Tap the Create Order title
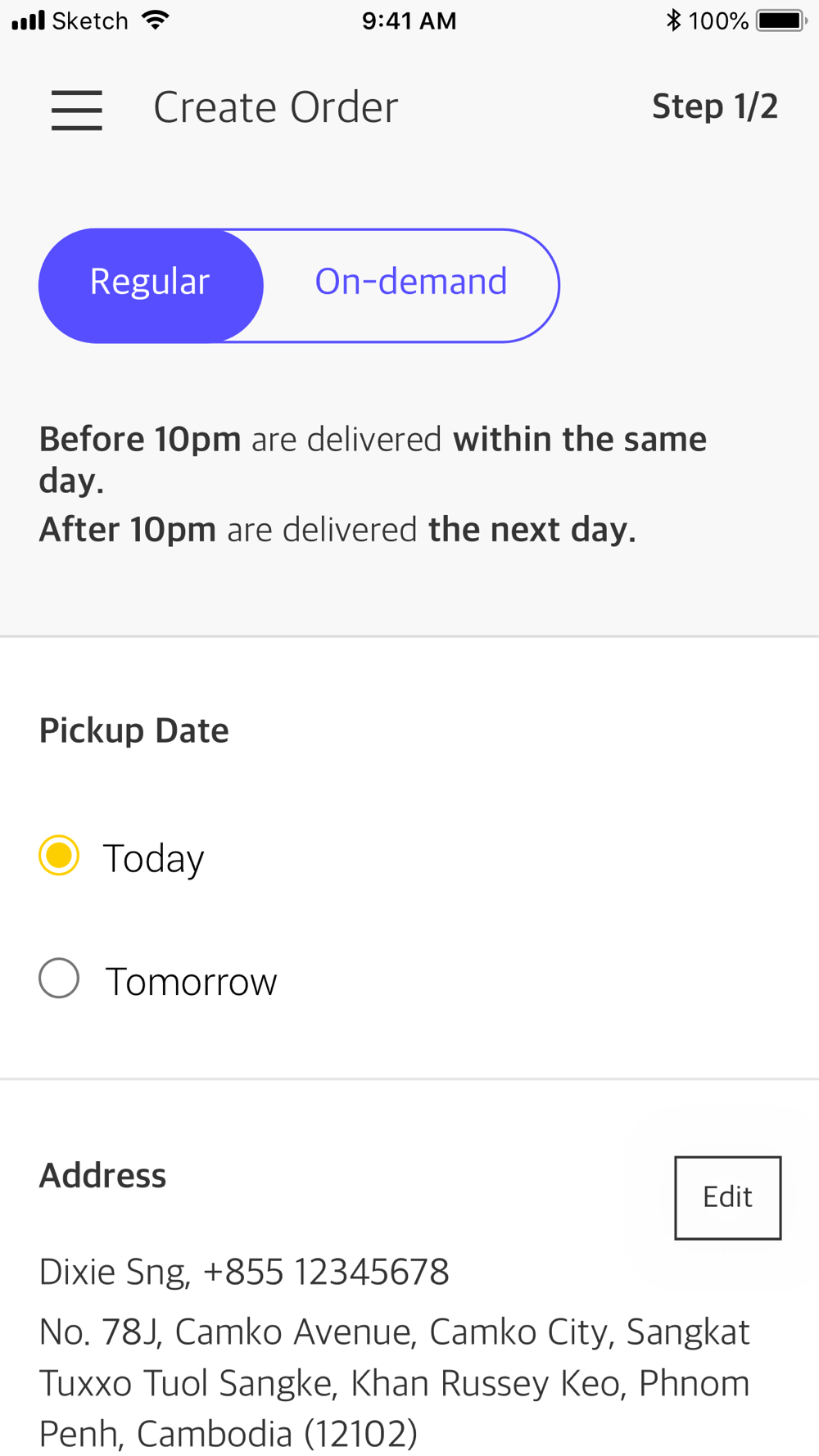 tap(275, 107)
